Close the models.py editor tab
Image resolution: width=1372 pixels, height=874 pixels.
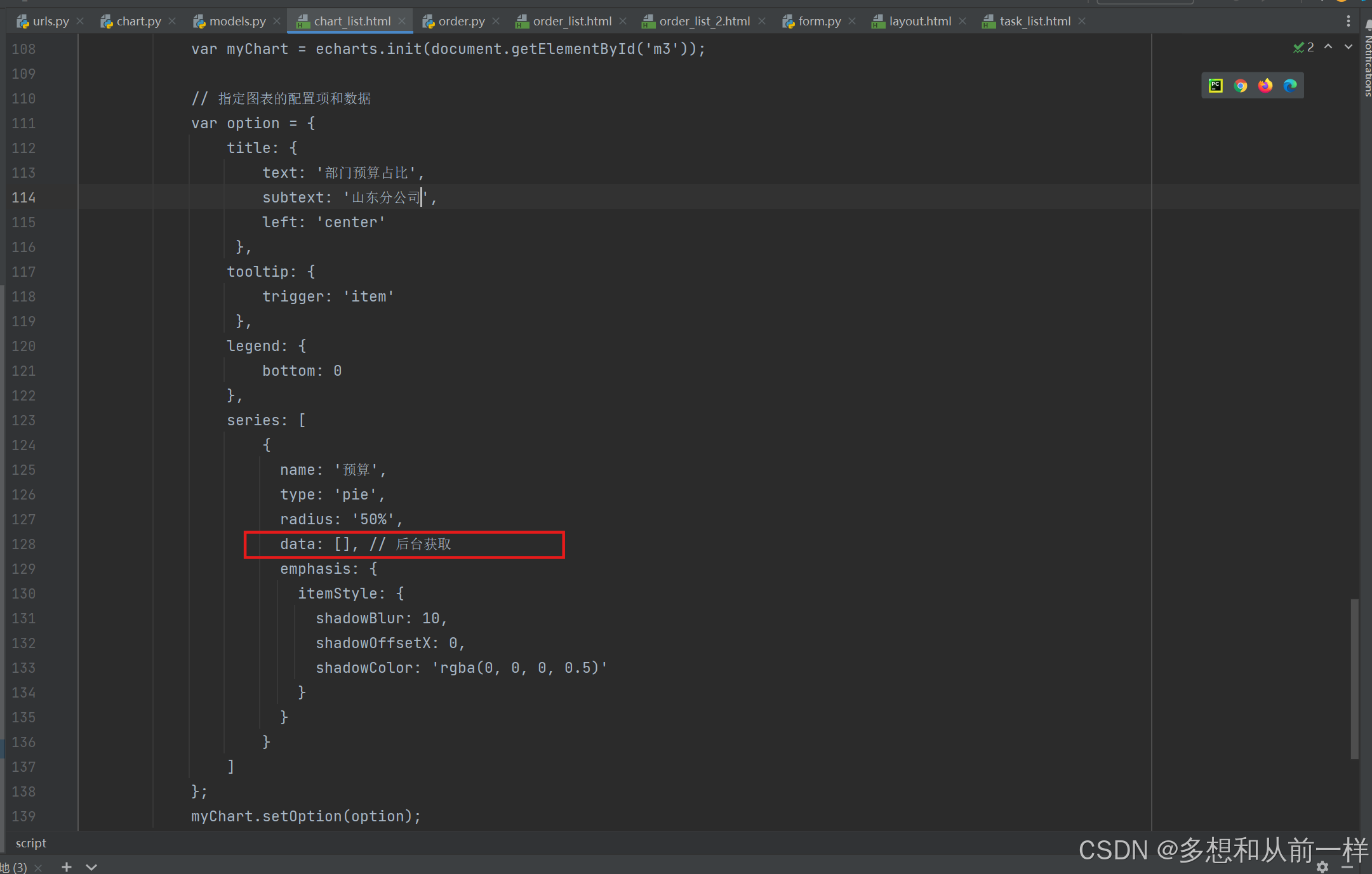[x=277, y=22]
